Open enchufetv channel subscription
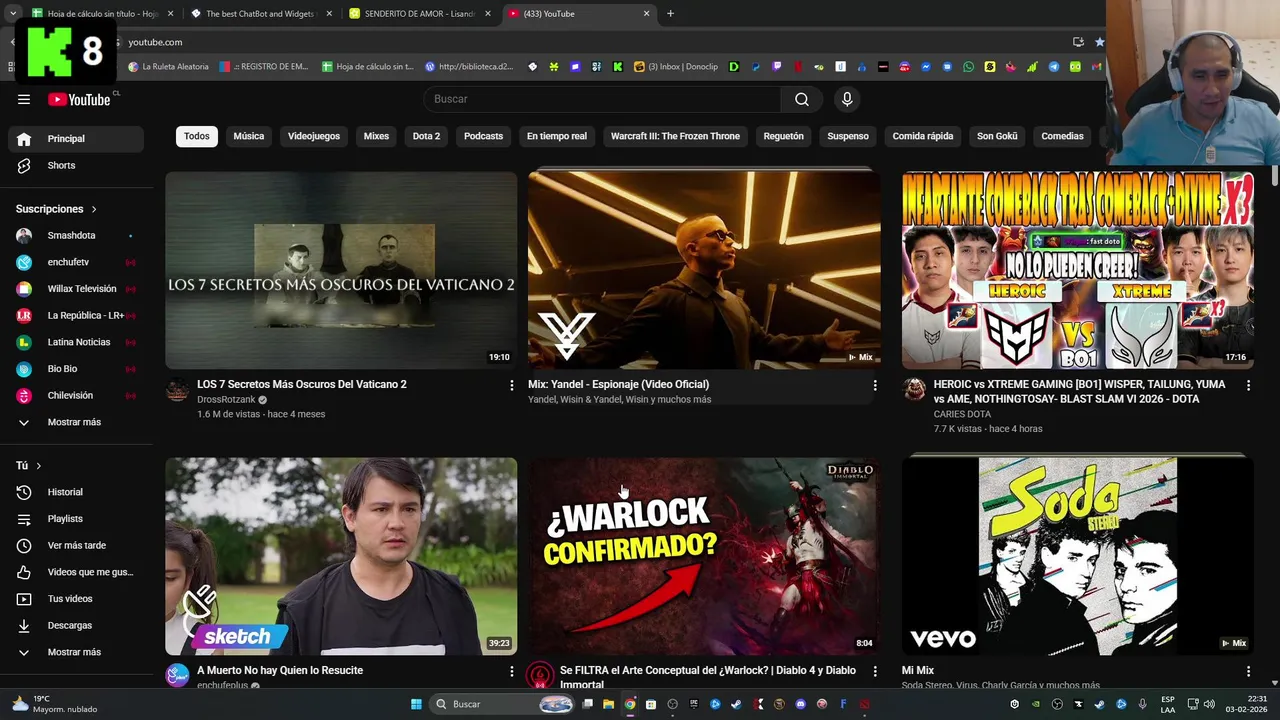 (76, 262)
